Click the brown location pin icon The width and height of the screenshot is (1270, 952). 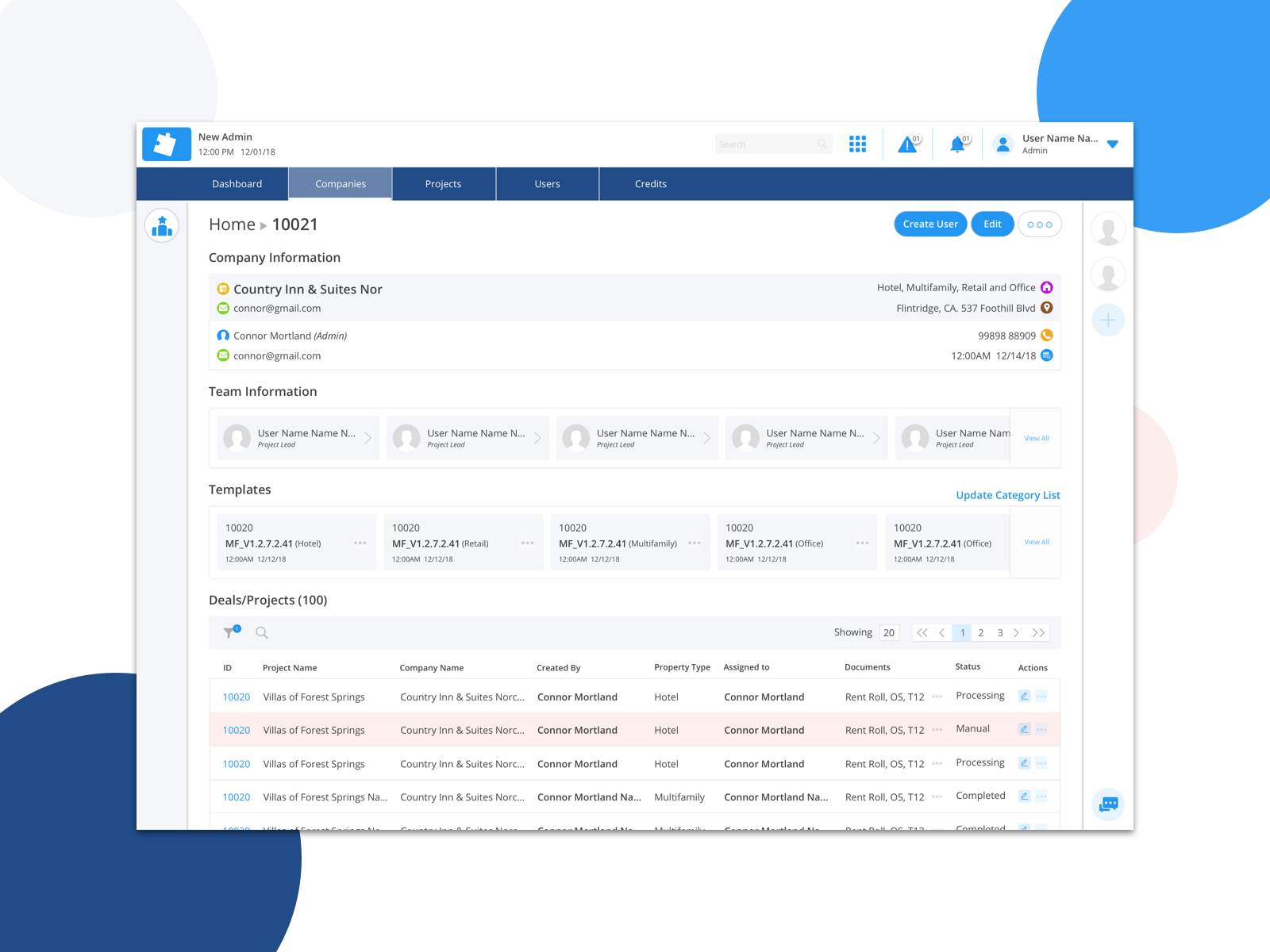pyautogui.click(x=1047, y=308)
